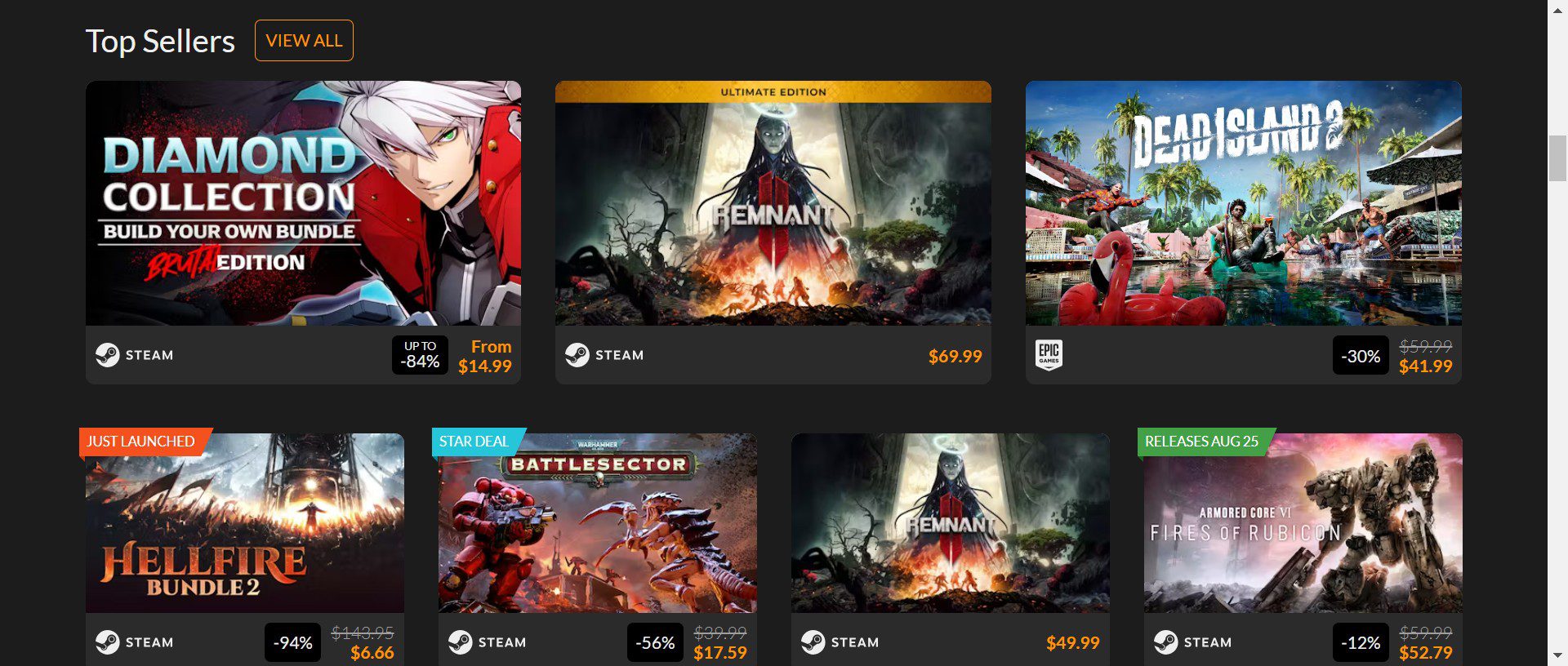
Task: Click the scrollbar down arrow
Action: pyautogui.click(x=1557, y=656)
